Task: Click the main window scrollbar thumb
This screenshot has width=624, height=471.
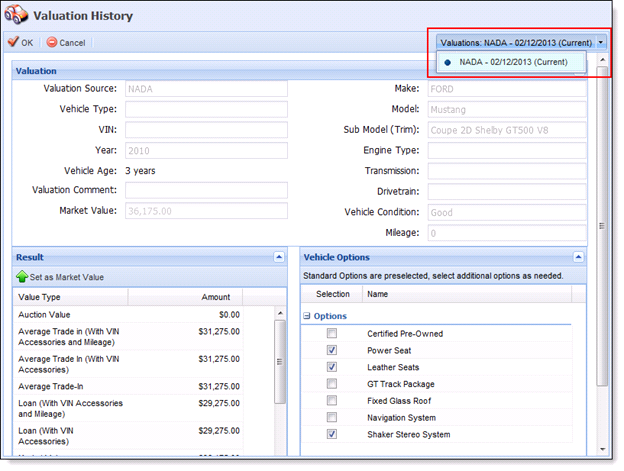Action: 603,226
